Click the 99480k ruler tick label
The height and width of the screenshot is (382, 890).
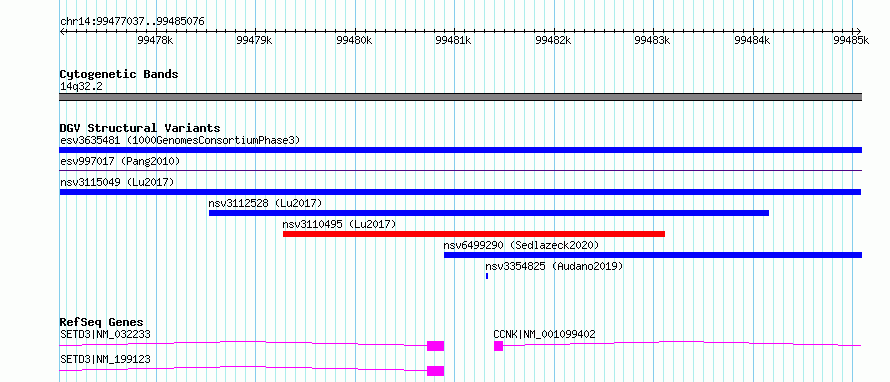(x=354, y=40)
